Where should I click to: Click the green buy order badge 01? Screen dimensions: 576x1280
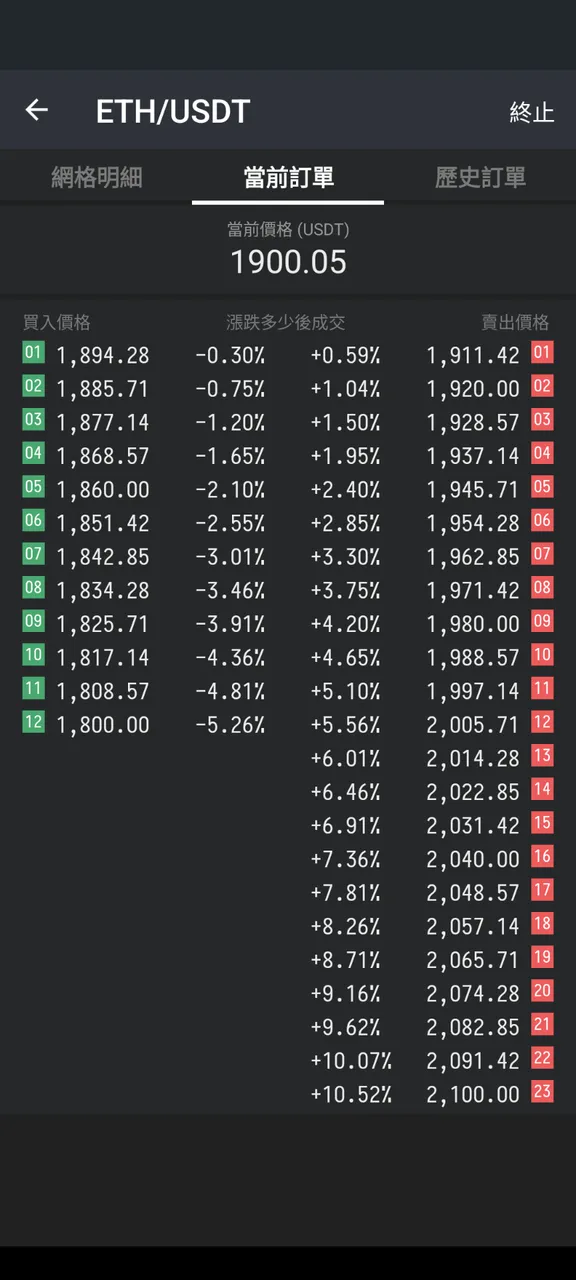click(x=33, y=352)
